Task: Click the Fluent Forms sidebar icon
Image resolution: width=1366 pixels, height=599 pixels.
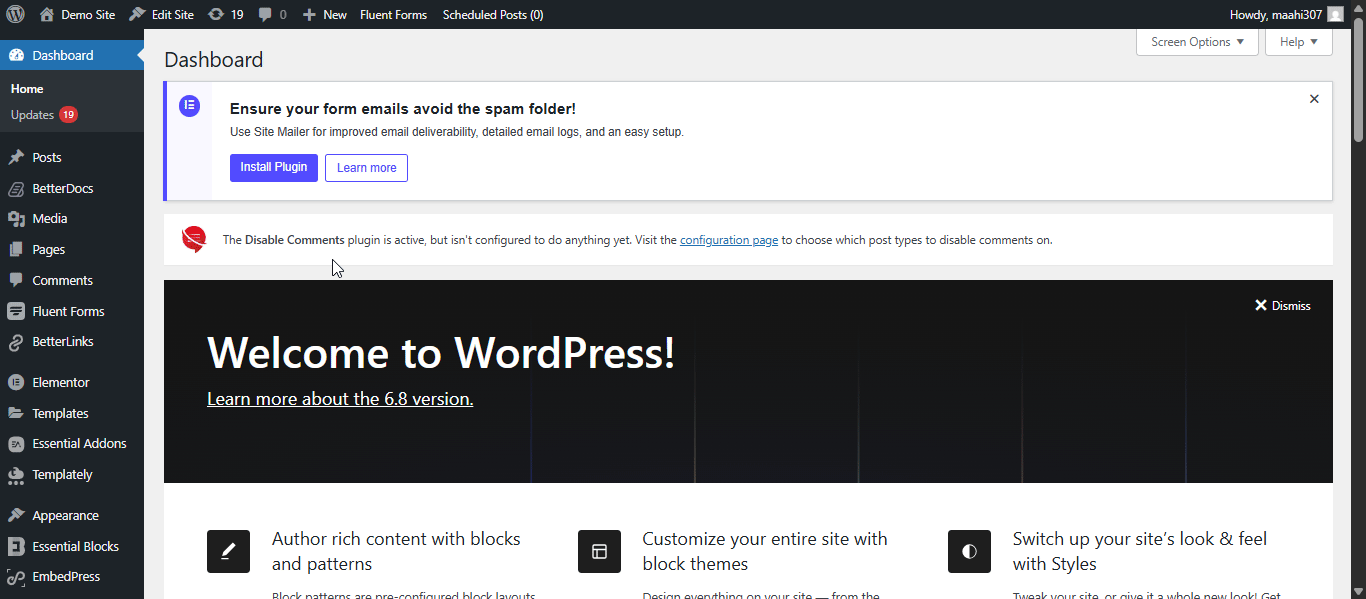Action: (x=16, y=311)
